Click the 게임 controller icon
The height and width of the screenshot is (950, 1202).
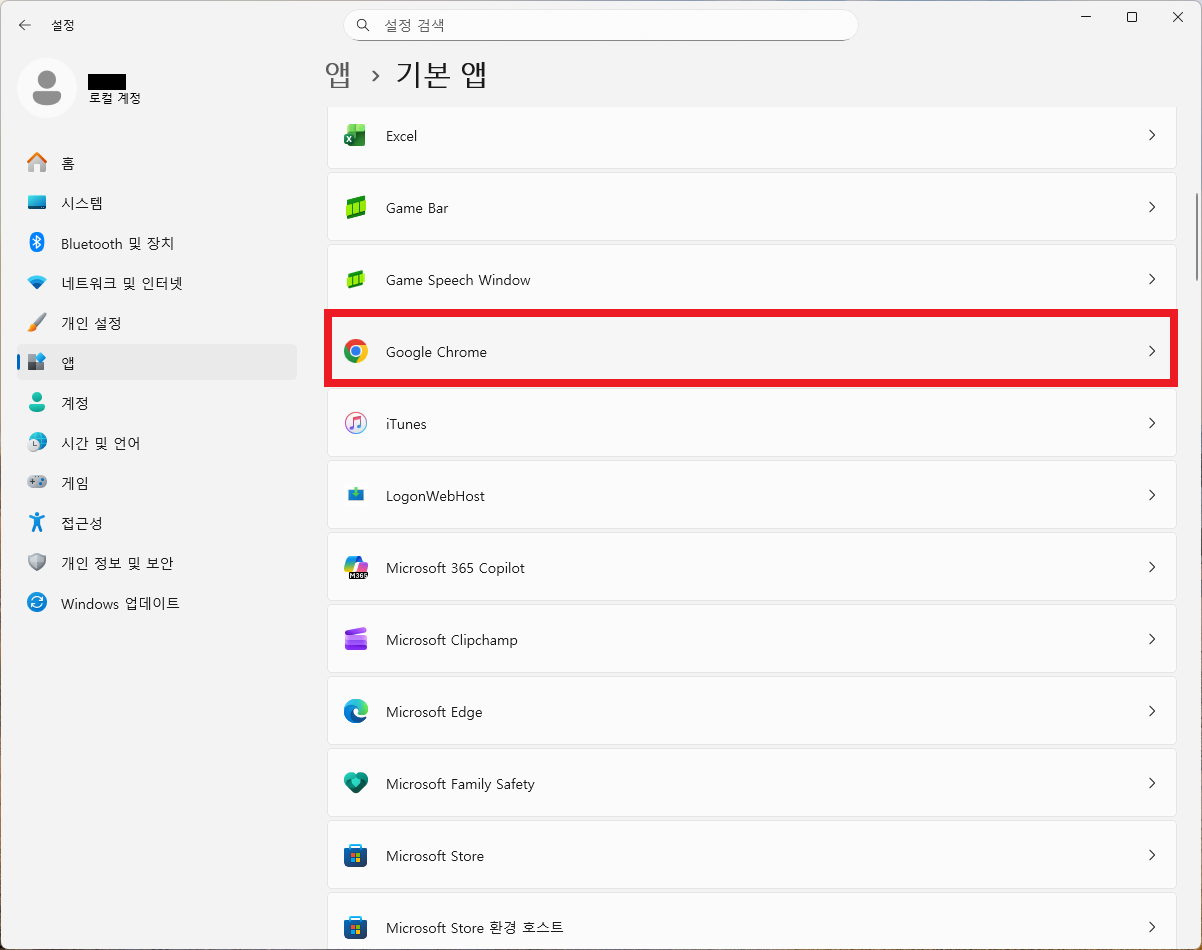point(37,482)
